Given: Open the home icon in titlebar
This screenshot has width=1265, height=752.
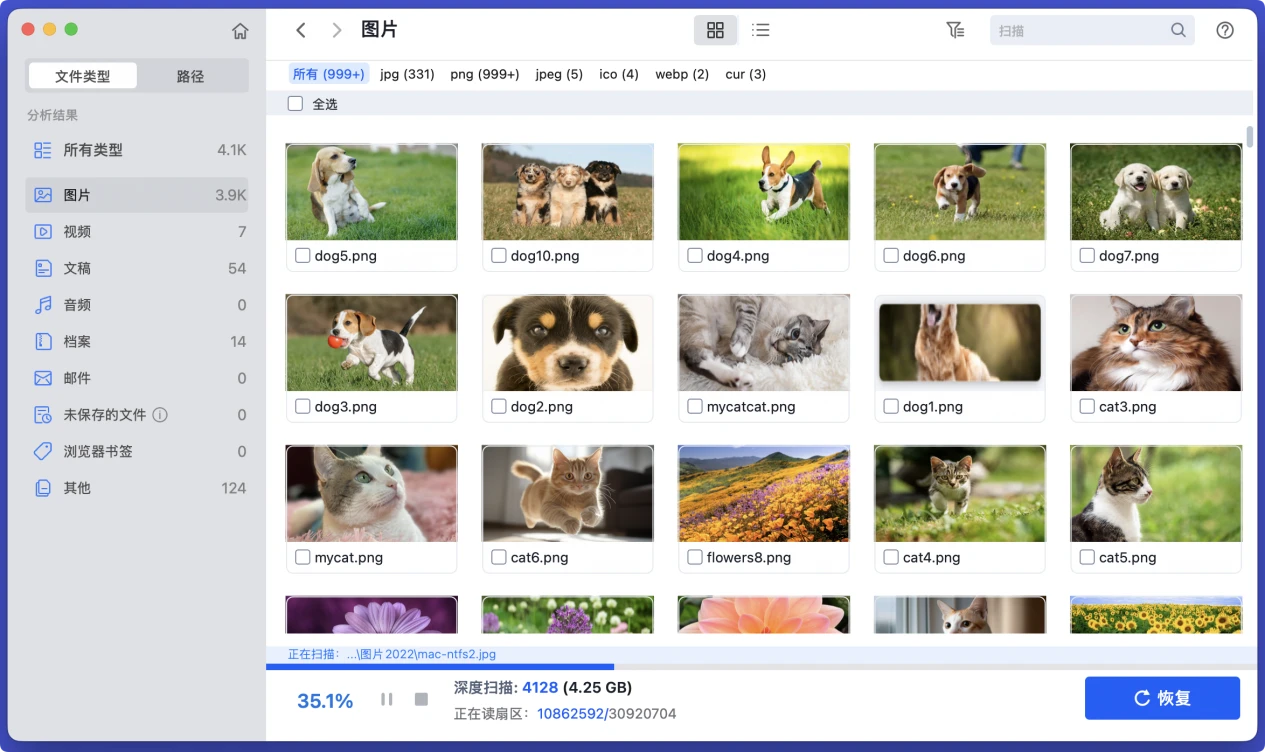Looking at the screenshot, I should pos(240,30).
